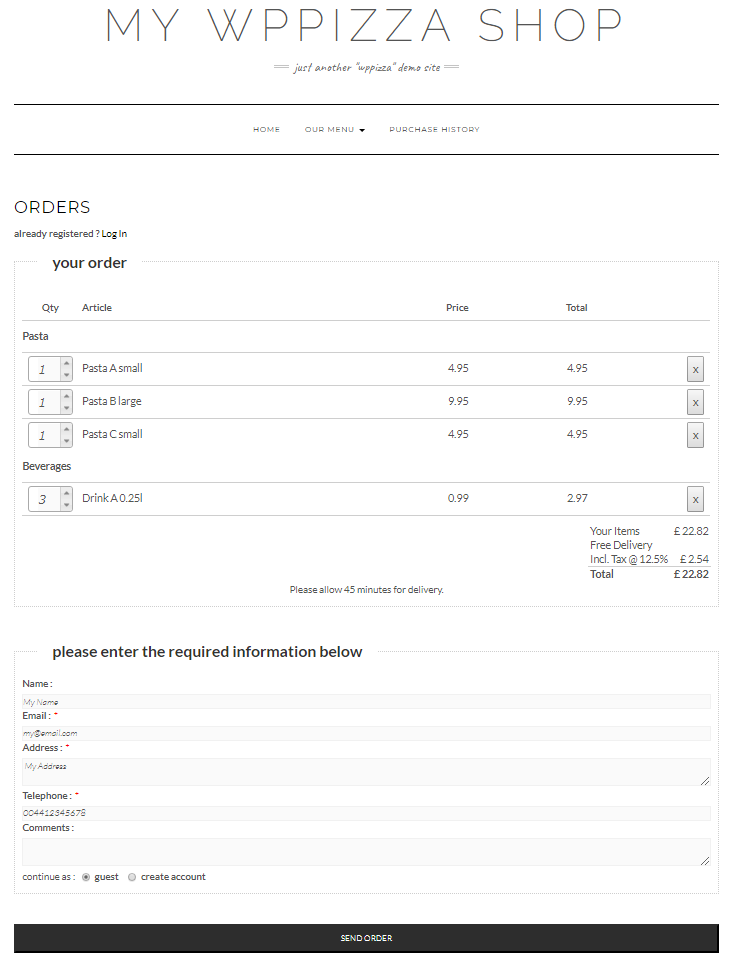Remove Drink A 0.25l from order

(695, 499)
